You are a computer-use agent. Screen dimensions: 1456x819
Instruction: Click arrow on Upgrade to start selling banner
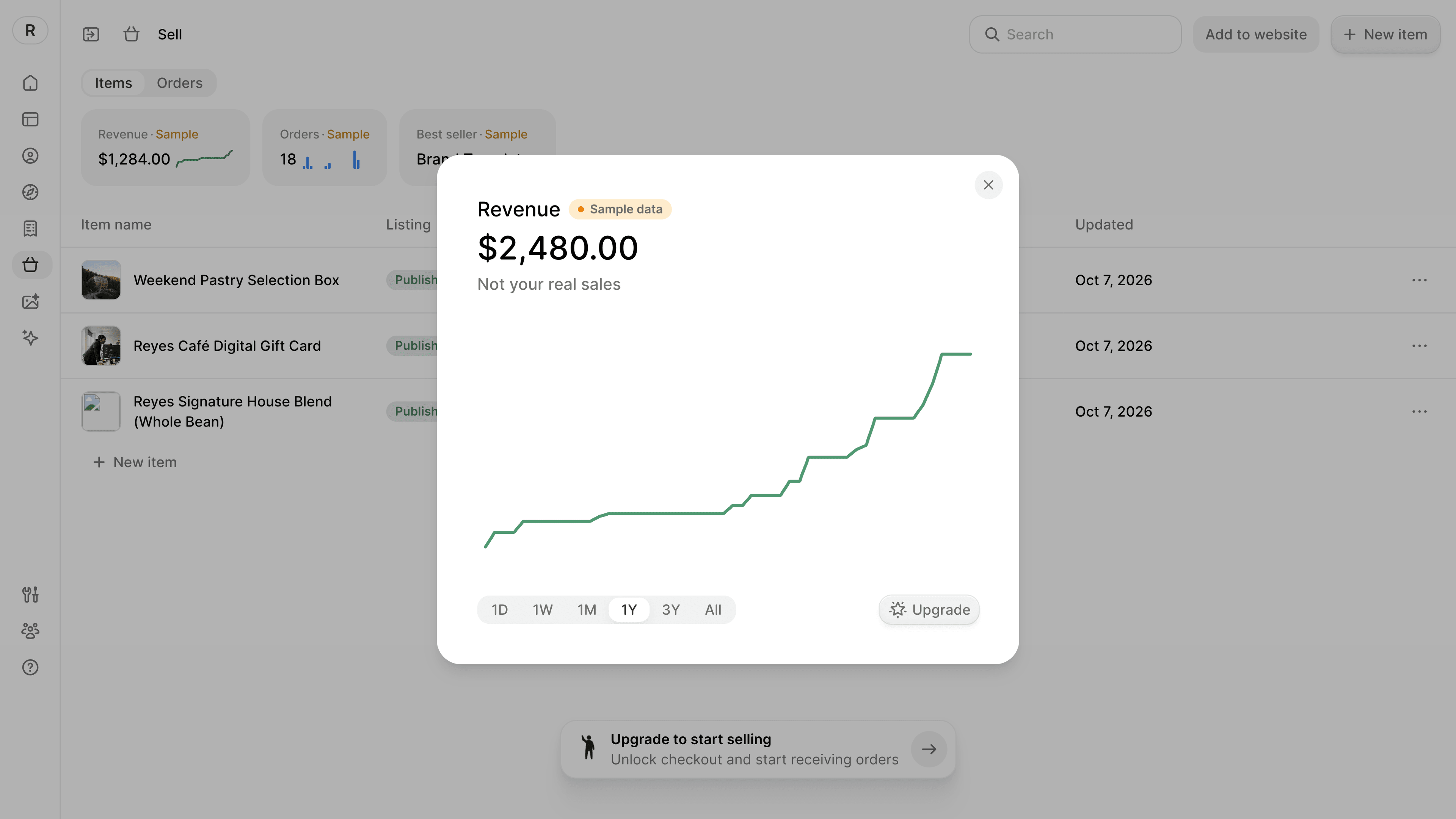click(x=929, y=750)
